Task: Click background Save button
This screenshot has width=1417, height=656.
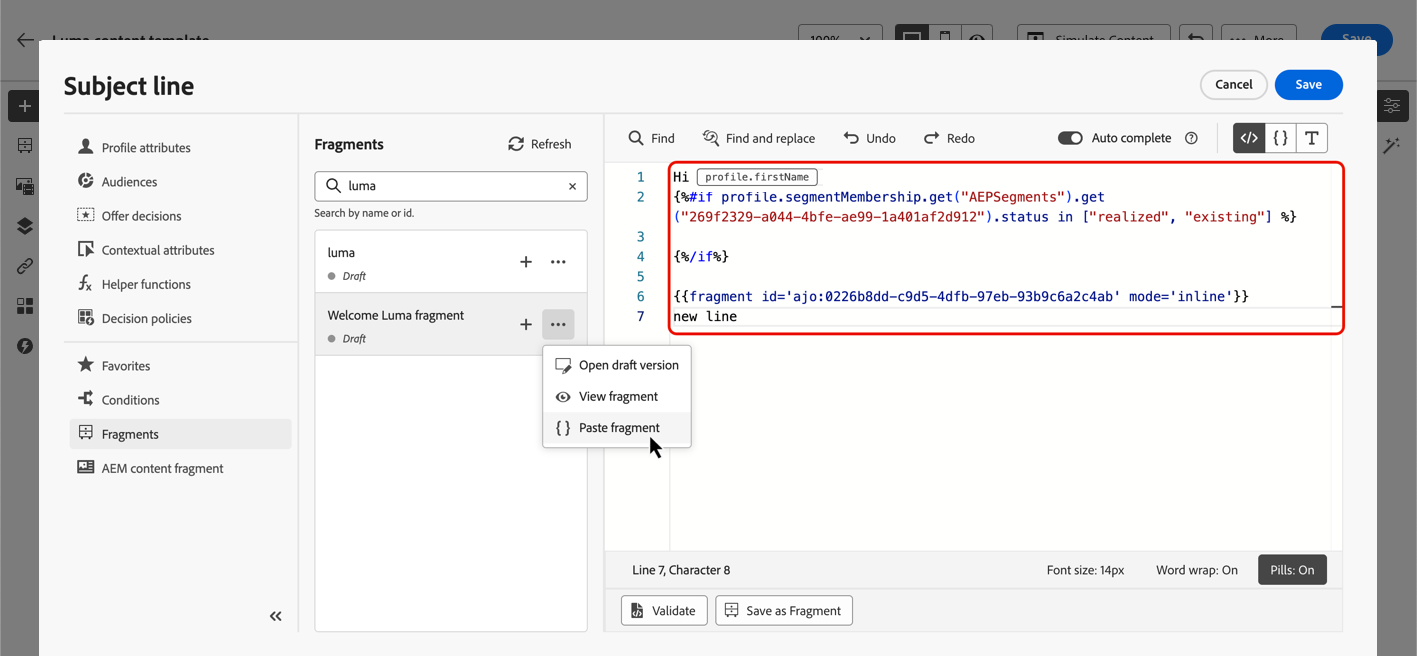Action: point(1357,38)
